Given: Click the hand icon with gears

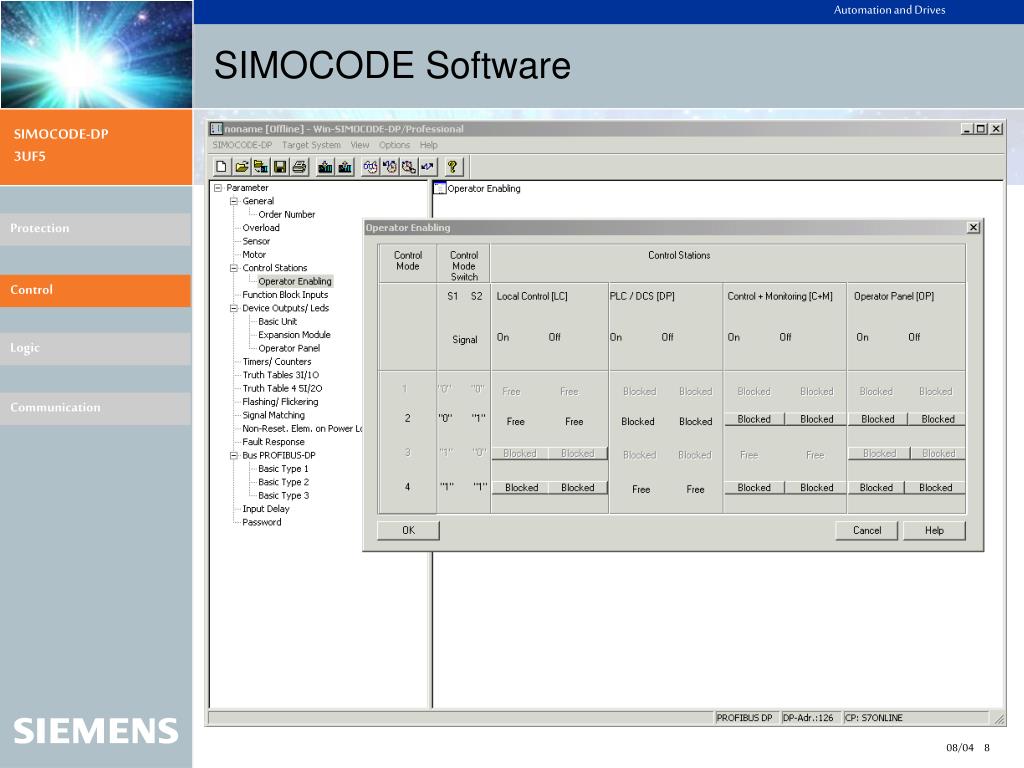Looking at the screenshot, I should click(409, 167).
